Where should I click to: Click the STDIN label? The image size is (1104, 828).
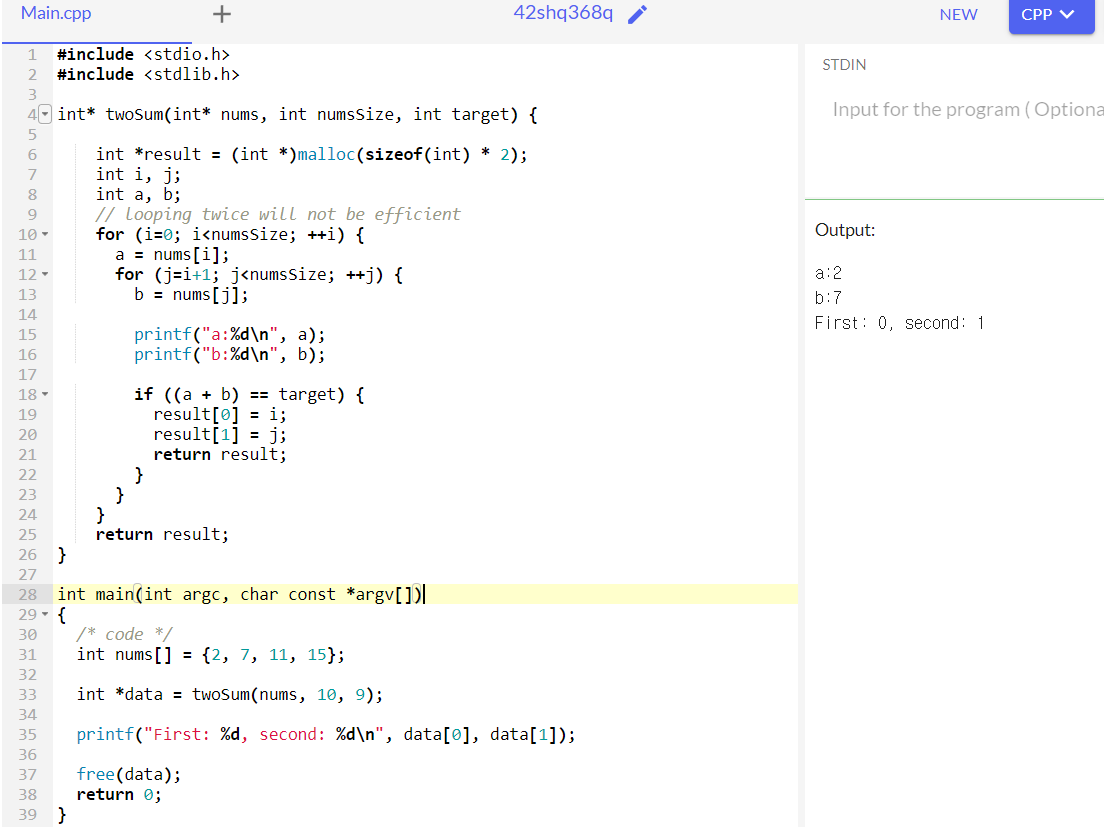pos(844,65)
